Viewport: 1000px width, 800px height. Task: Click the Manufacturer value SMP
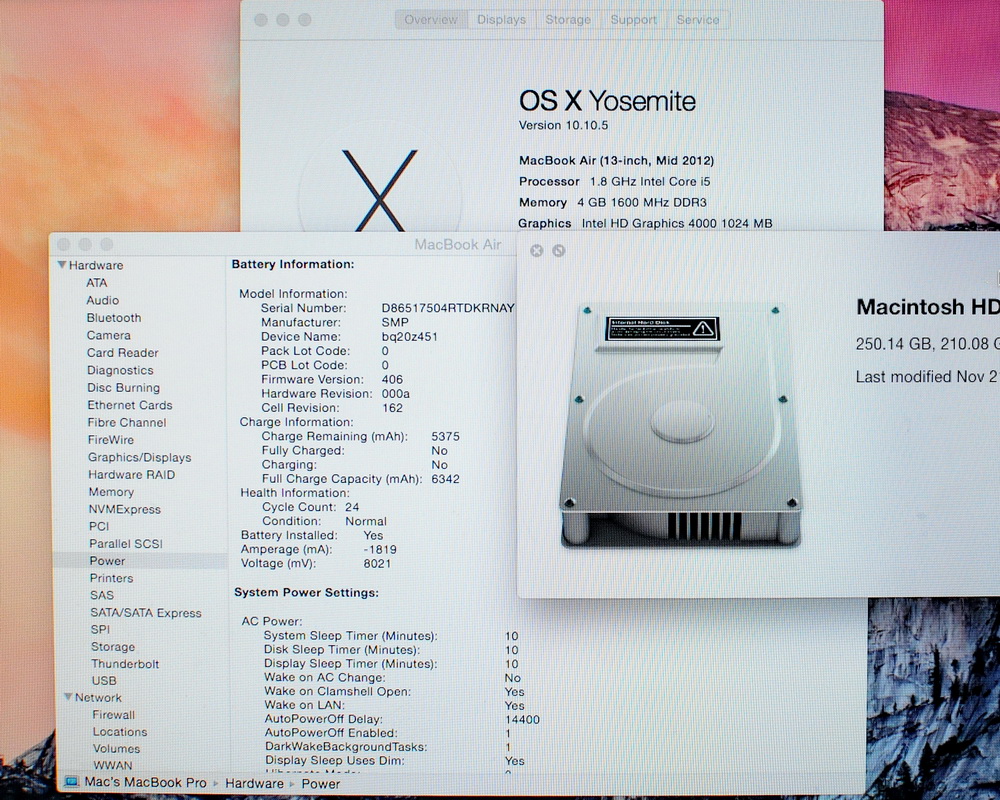point(395,322)
